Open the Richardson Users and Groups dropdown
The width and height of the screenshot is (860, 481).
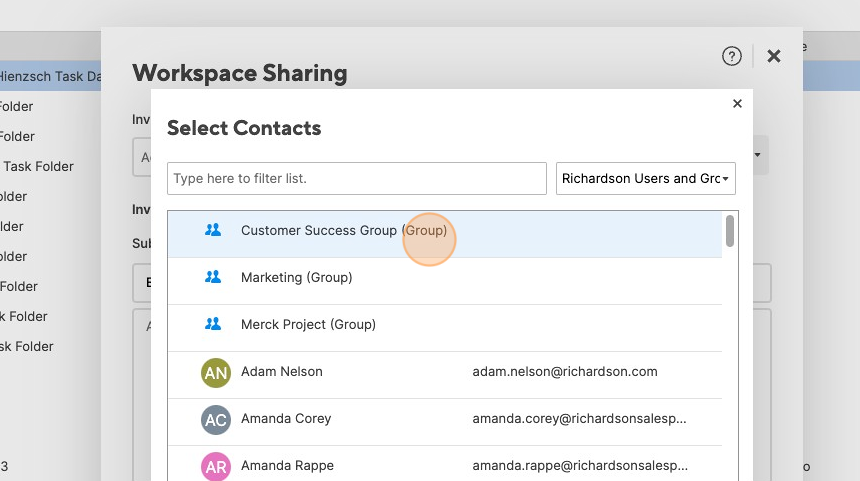point(646,179)
